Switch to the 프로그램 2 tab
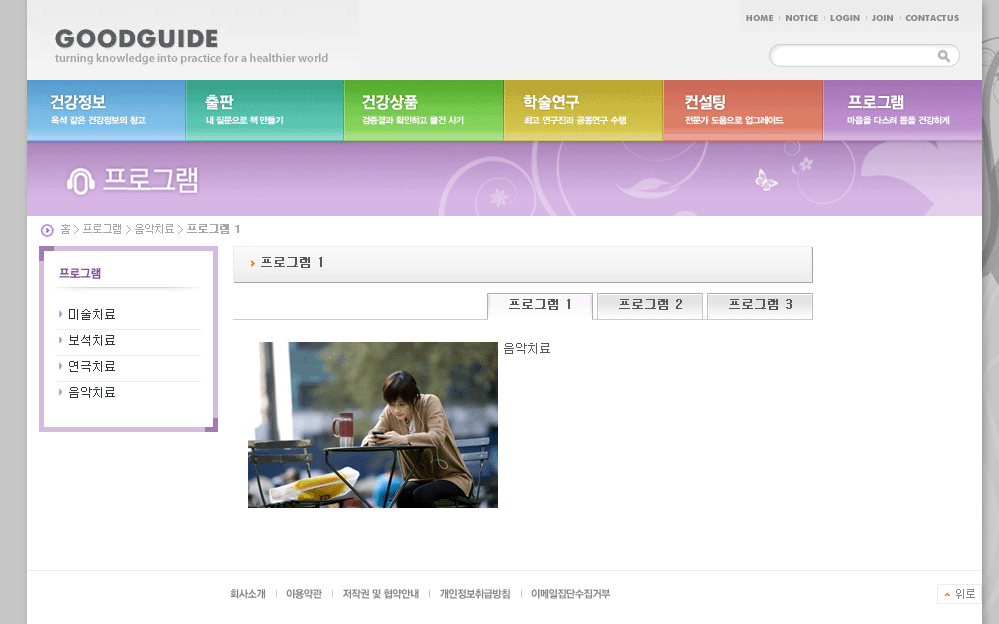 (650, 306)
